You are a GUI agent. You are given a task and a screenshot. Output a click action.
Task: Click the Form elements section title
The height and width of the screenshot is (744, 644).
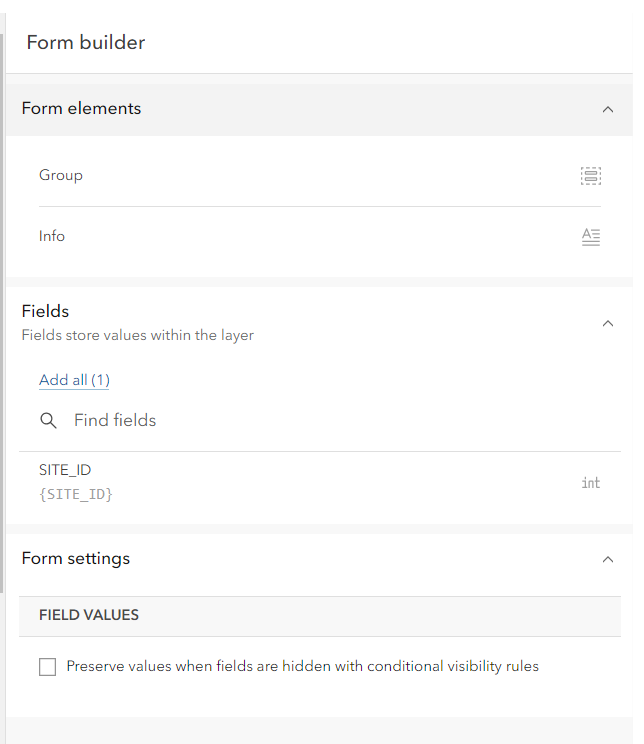81,108
